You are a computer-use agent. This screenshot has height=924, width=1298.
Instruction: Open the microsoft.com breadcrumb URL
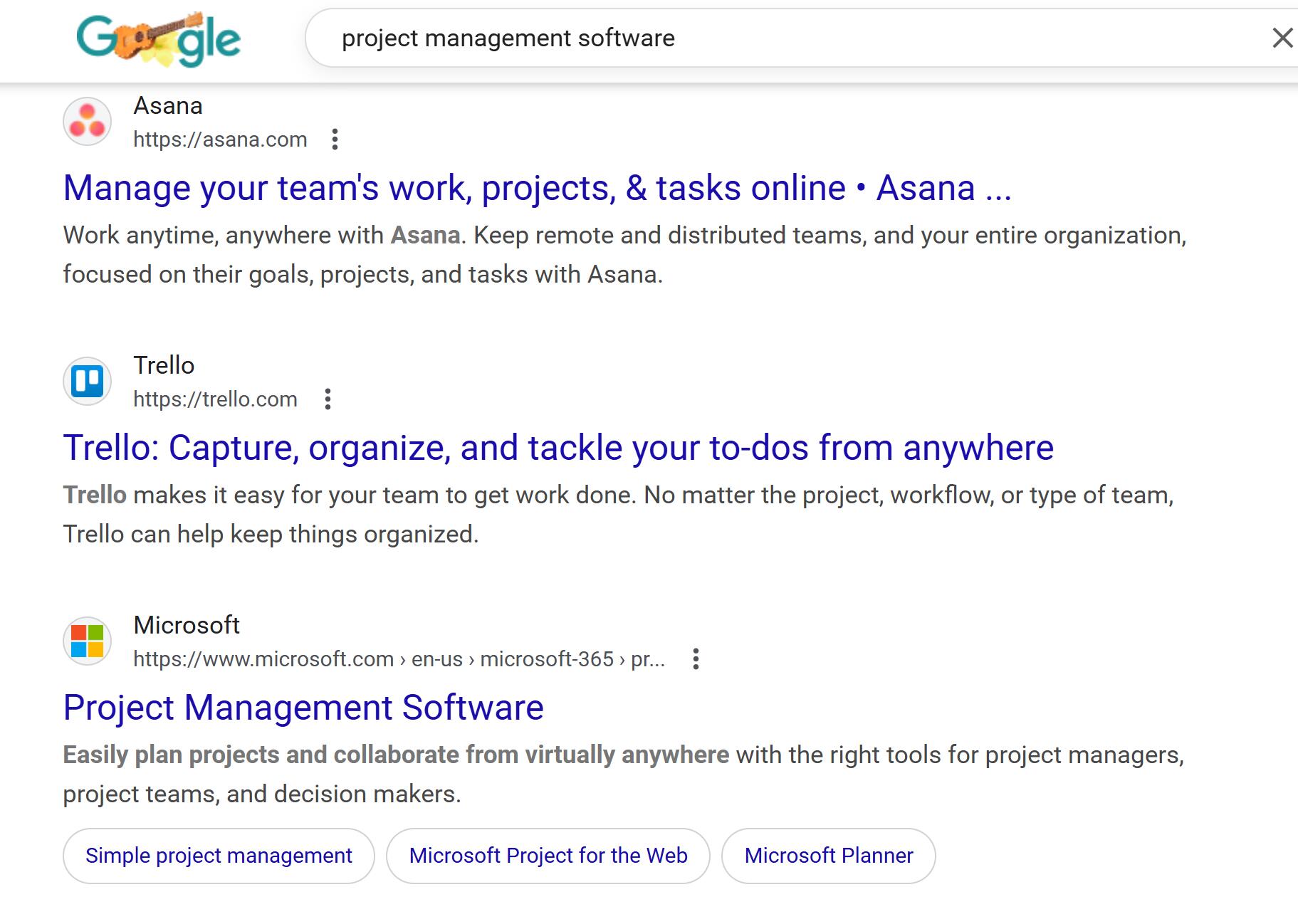point(399,659)
